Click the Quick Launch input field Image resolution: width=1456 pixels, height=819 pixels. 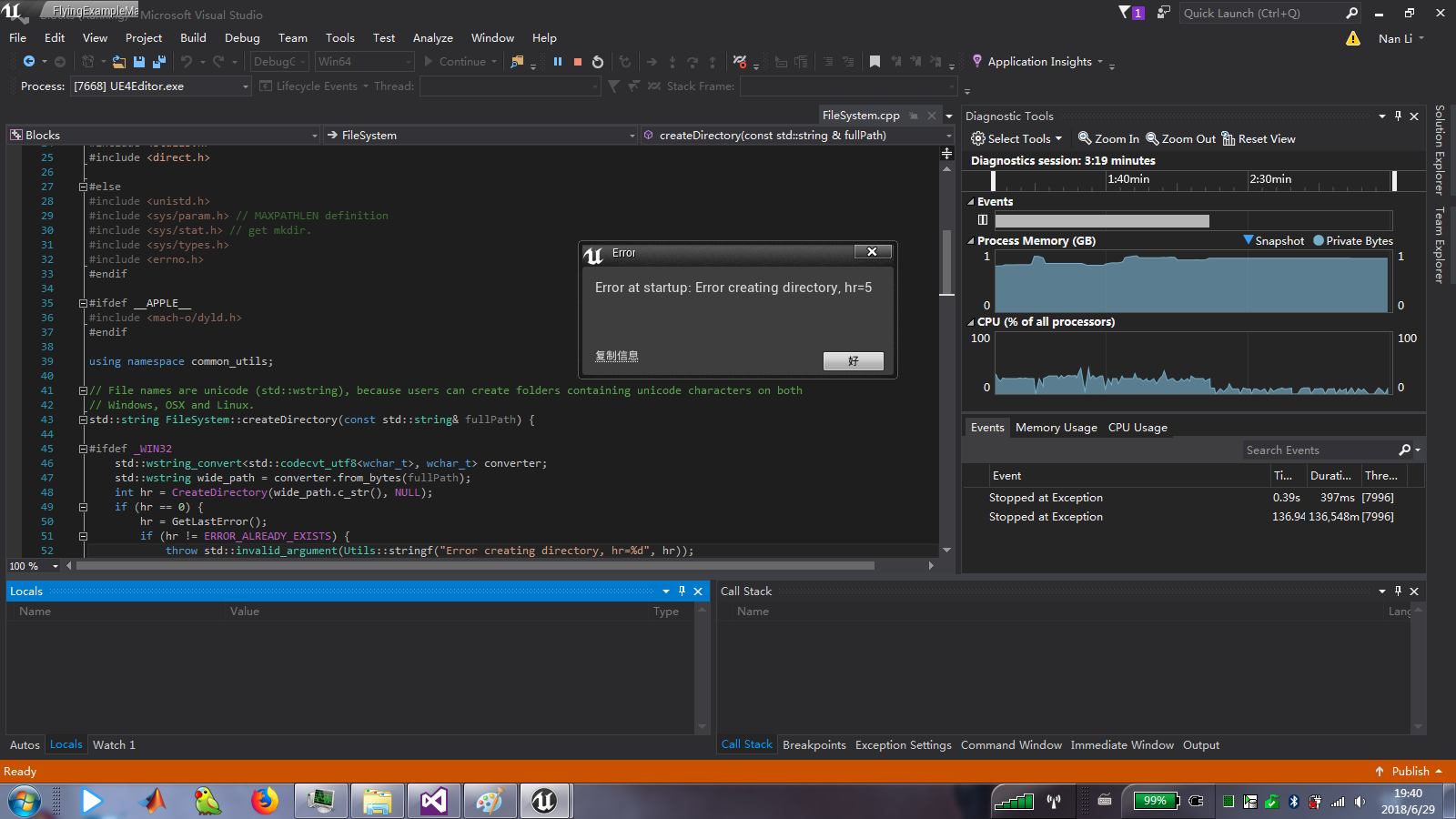[1260, 13]
